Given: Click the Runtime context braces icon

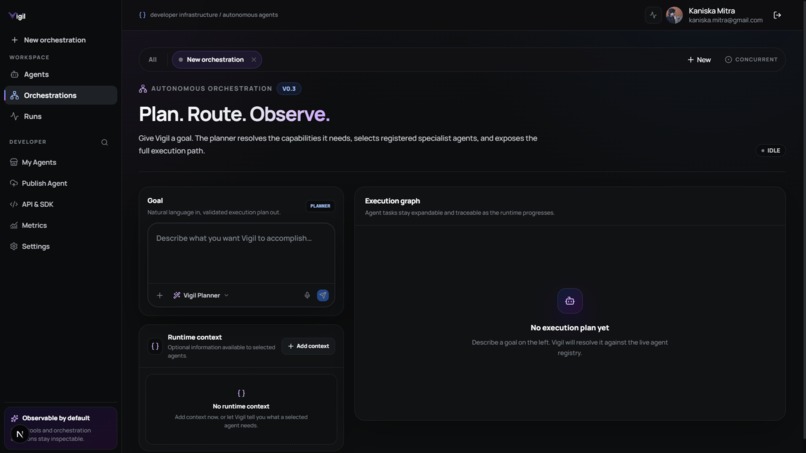Looking at the screenshot, I should coord(155,347).
